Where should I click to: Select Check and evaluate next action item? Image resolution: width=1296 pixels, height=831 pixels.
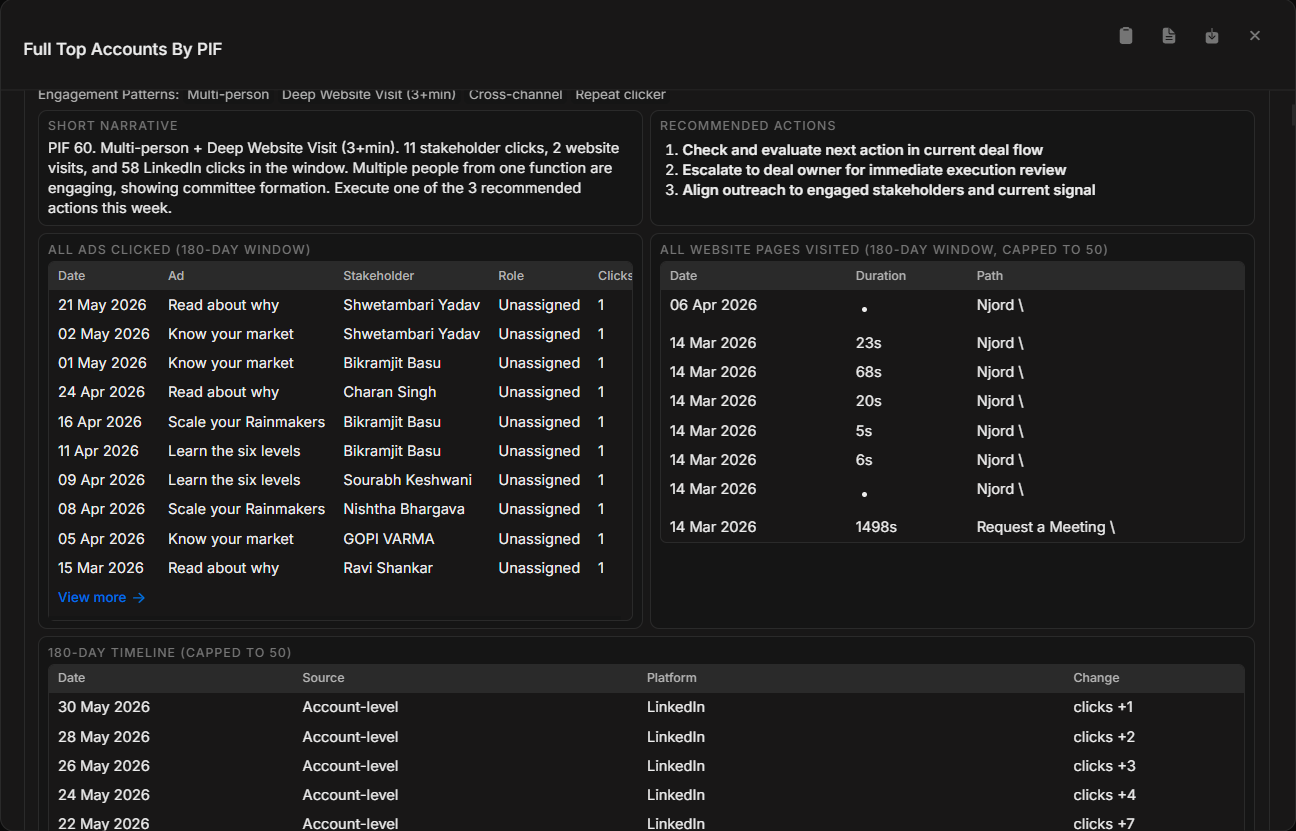[863, 150]
